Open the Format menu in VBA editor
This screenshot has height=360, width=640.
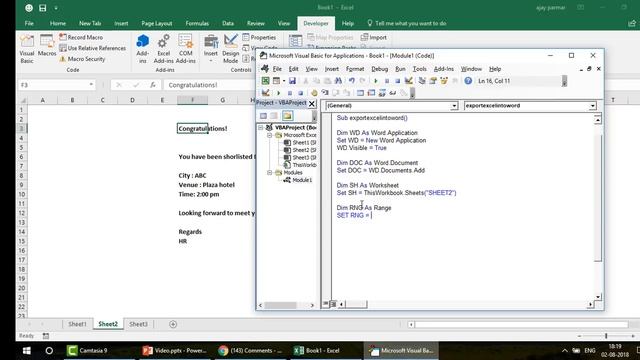355,69
